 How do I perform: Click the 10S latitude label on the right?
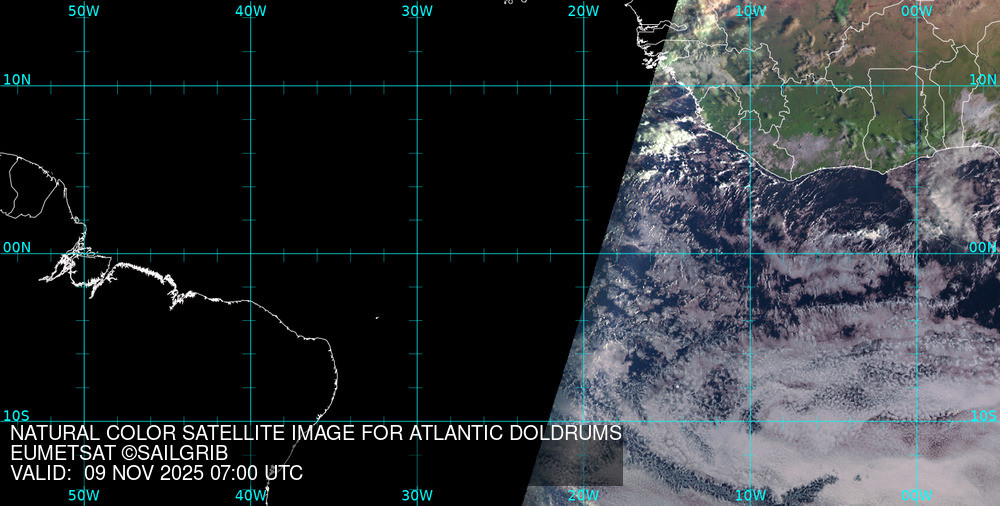pos(983,415)
